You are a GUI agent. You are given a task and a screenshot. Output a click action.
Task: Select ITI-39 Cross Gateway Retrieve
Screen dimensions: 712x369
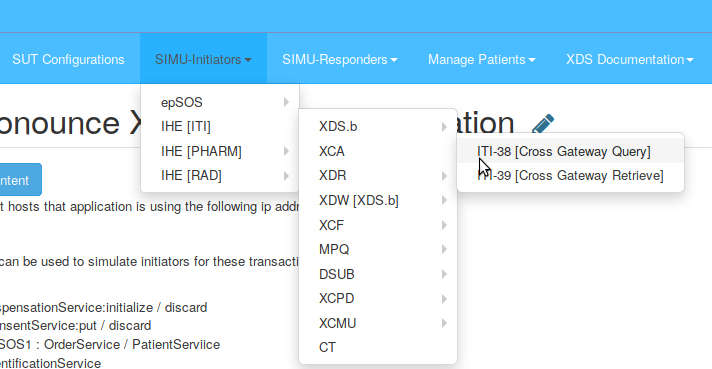click(570, 176)
